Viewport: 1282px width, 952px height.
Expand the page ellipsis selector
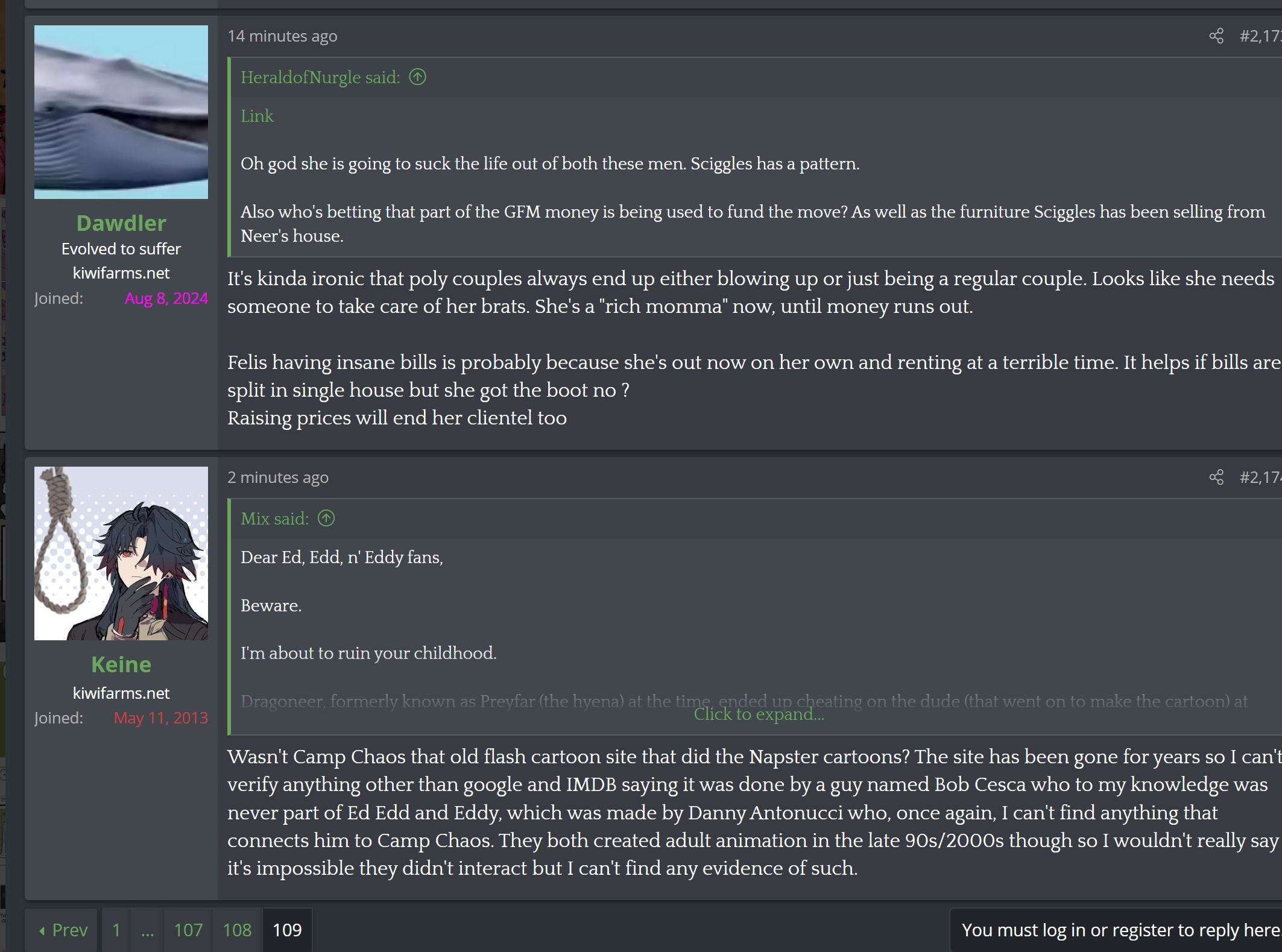[148, 930]
